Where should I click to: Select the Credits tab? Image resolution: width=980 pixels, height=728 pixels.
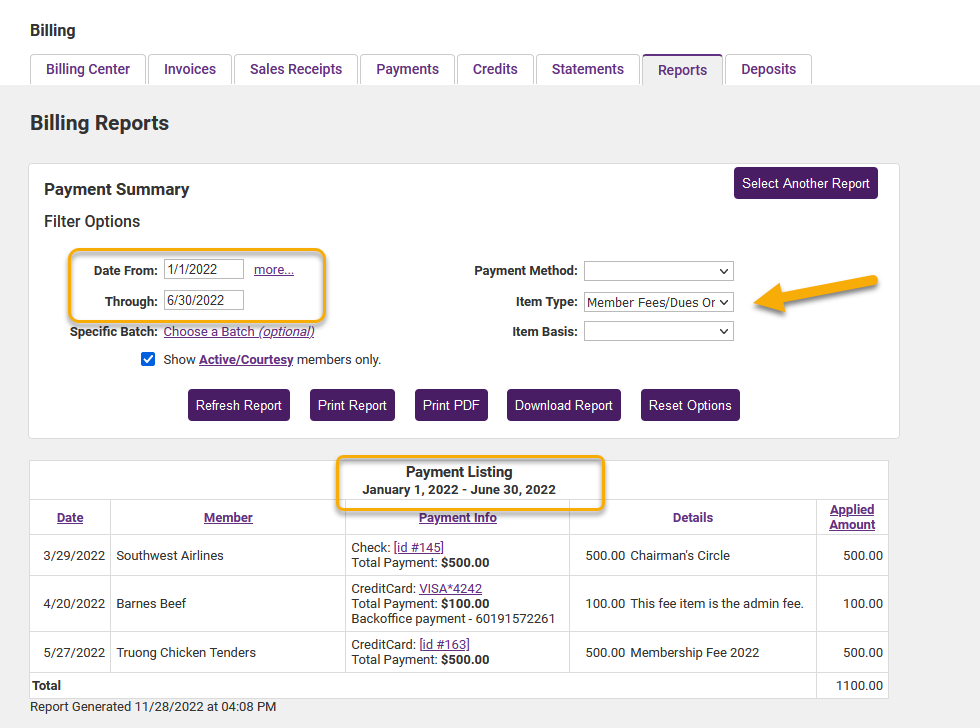point(495,69)
